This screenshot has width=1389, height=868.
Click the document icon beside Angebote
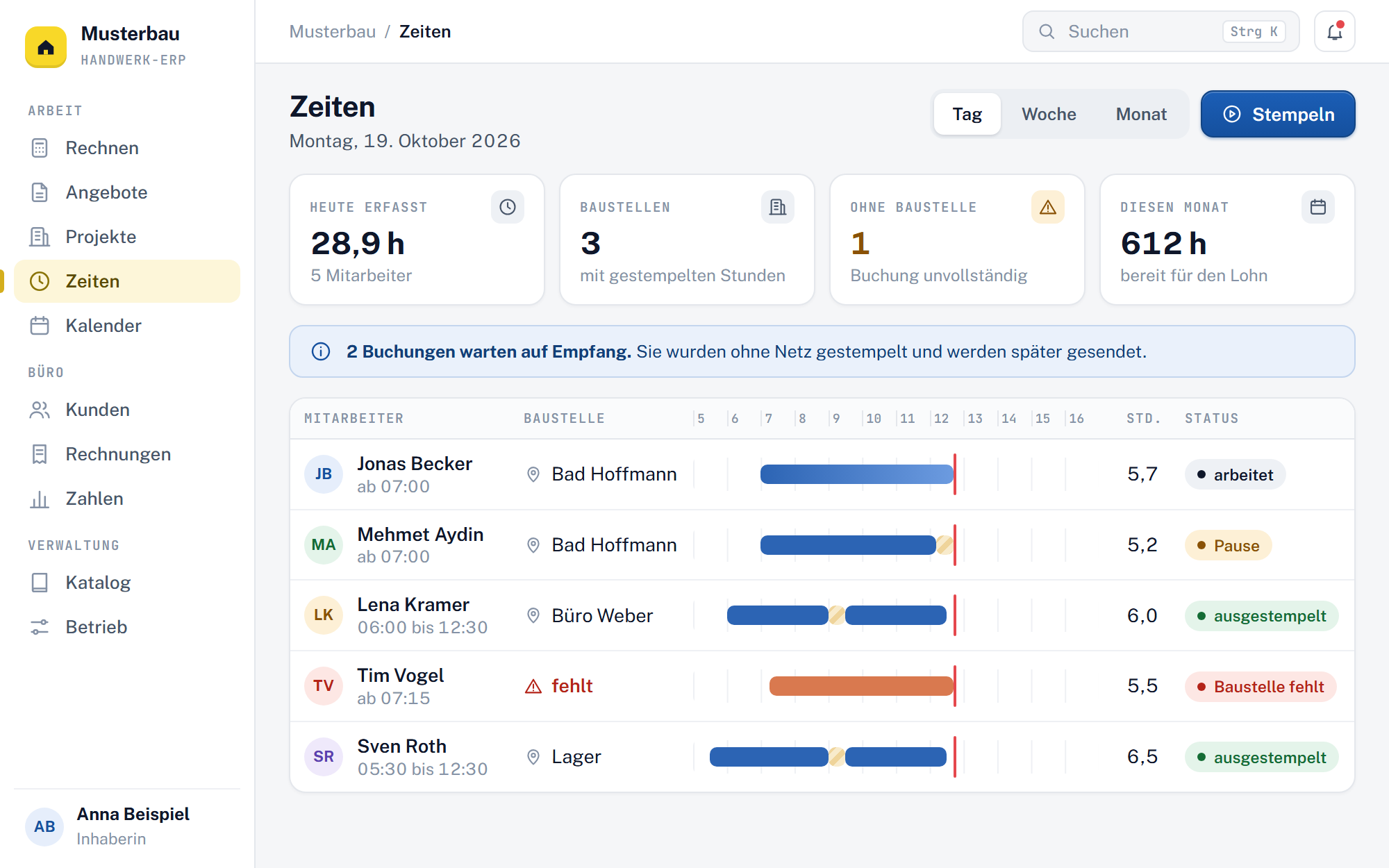point(40,192)
